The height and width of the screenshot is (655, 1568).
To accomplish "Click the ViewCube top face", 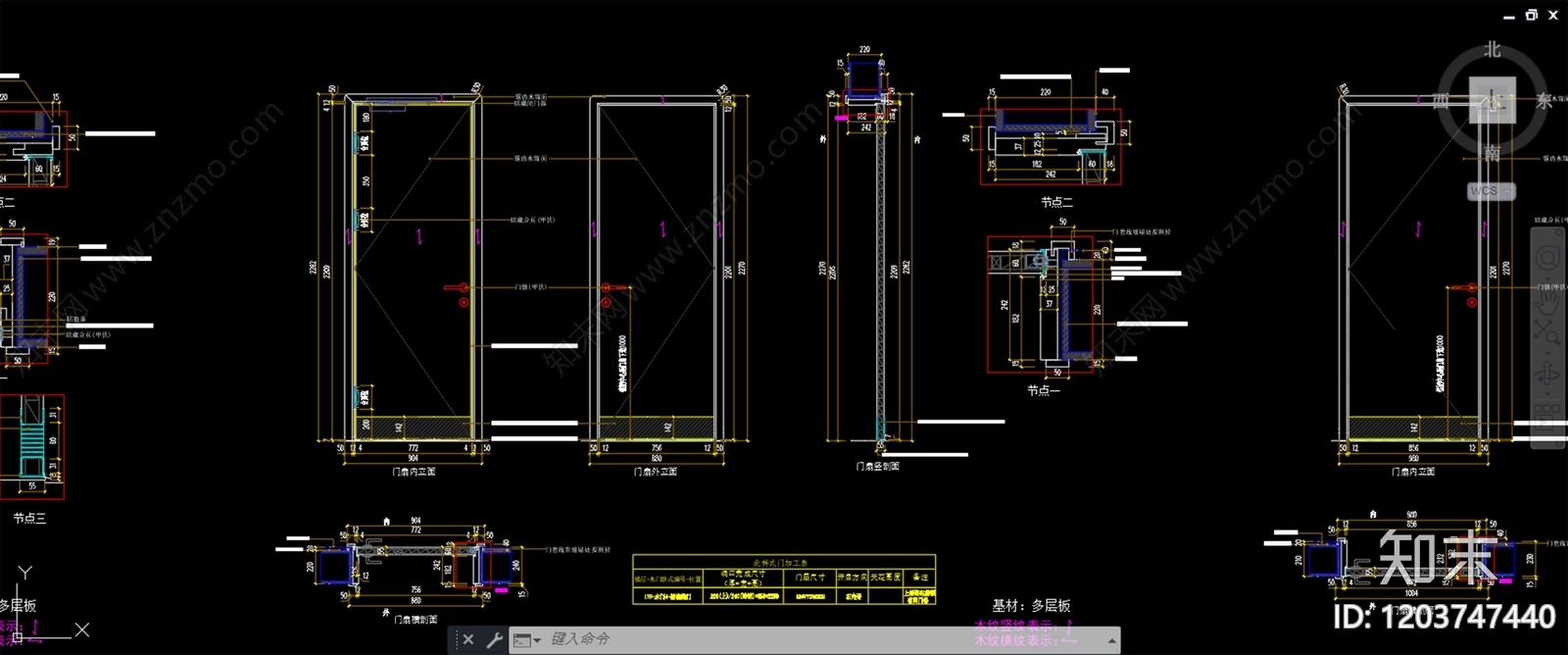I will point(1492,100).
